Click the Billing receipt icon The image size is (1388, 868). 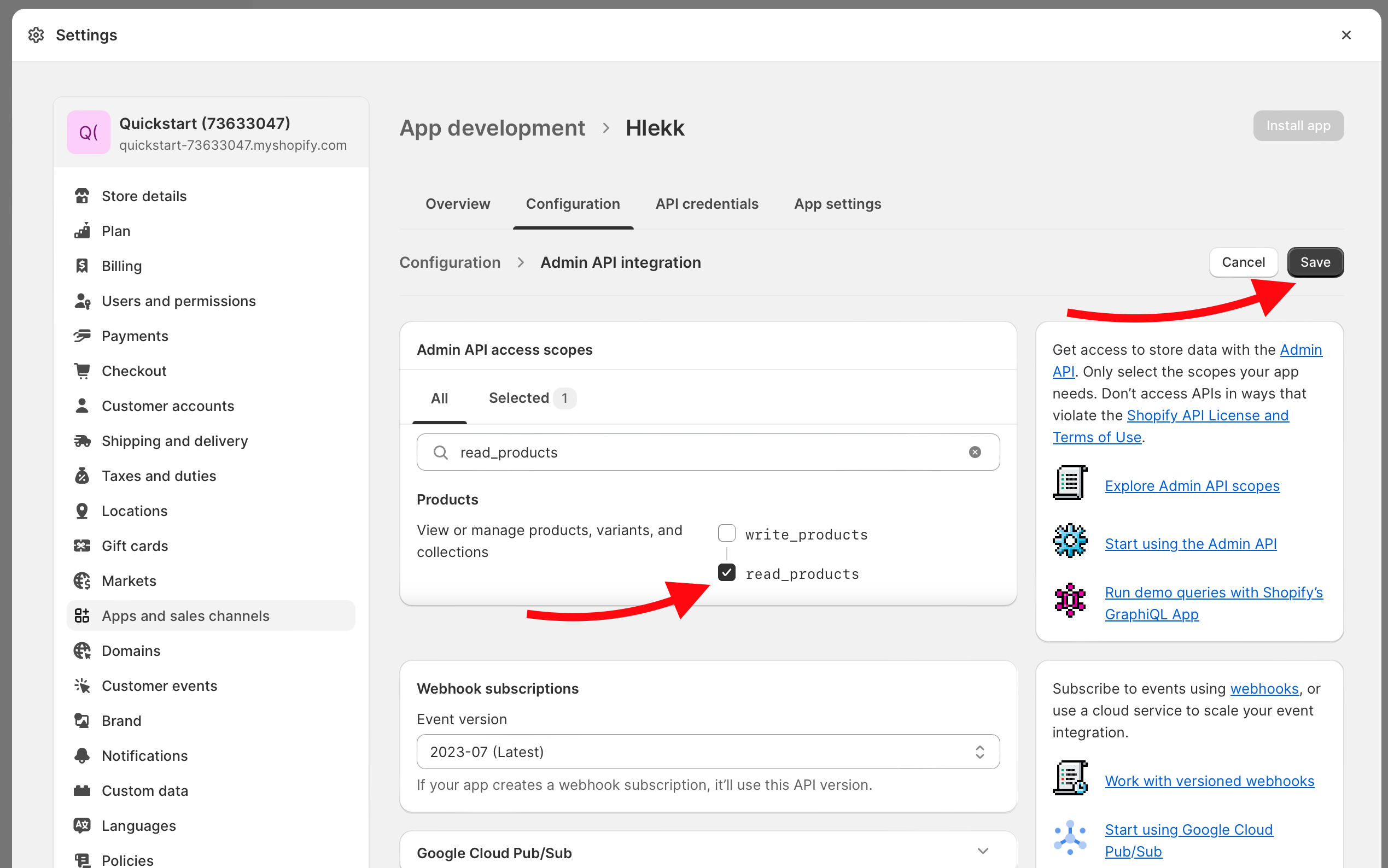(82, 266)
